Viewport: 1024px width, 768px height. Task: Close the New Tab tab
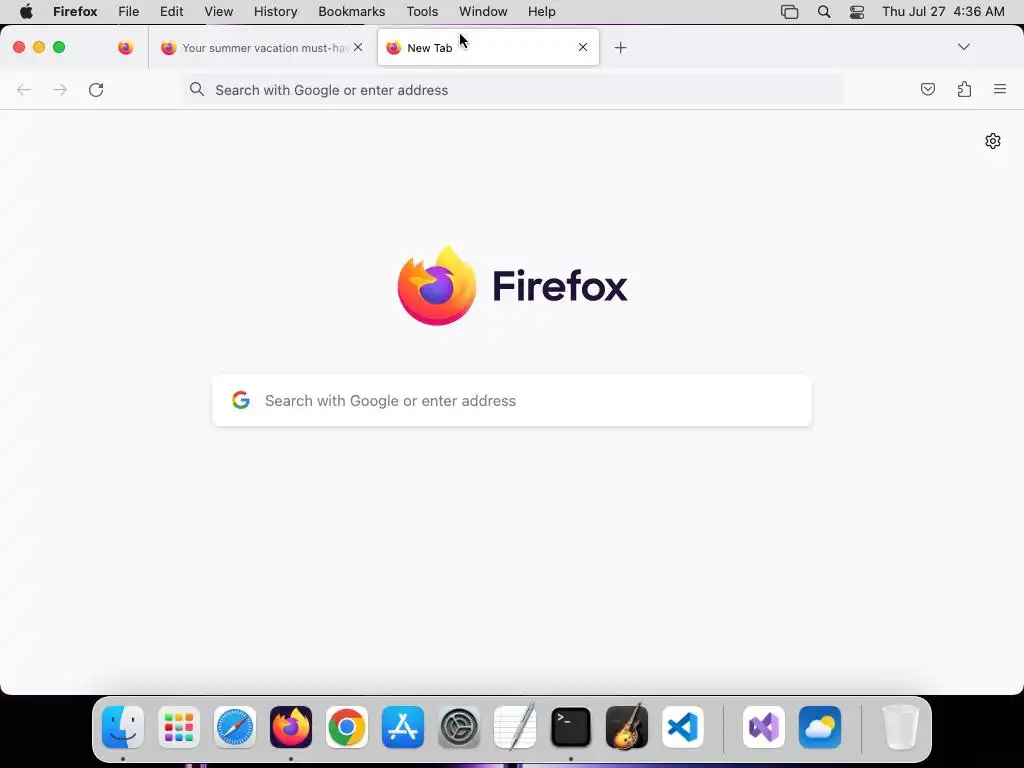pyautogui.click(x=583, y=47)
